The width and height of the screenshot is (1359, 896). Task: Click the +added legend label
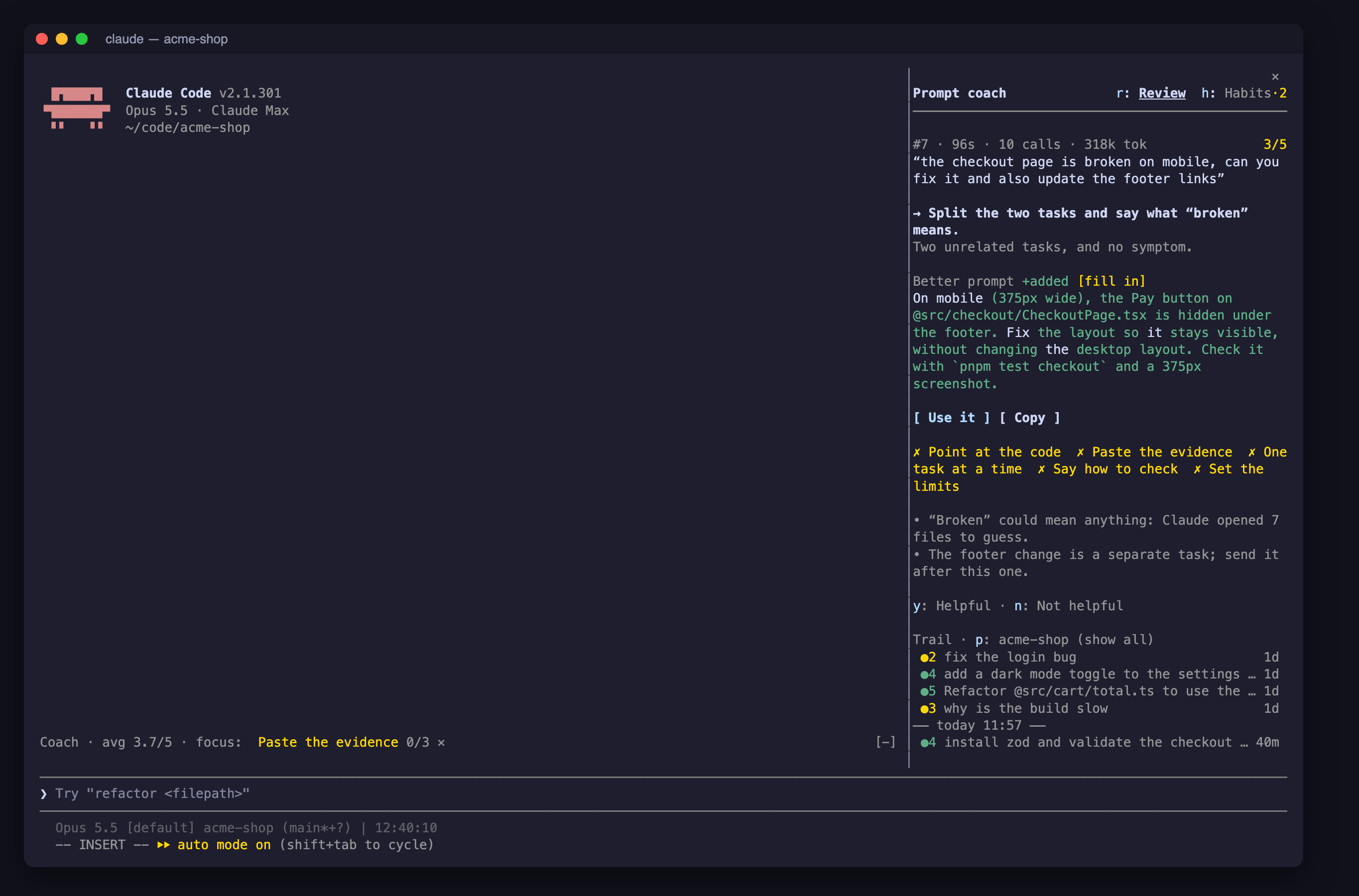(x=1045, y=281)
